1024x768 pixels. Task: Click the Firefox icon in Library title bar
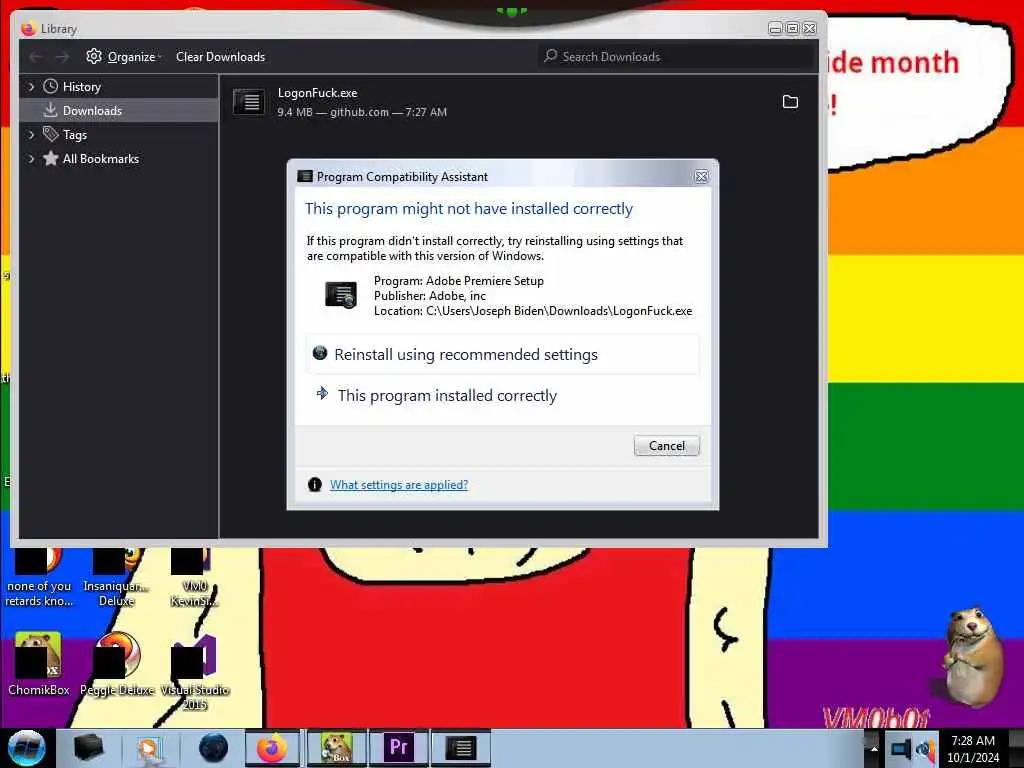[27, 28]
